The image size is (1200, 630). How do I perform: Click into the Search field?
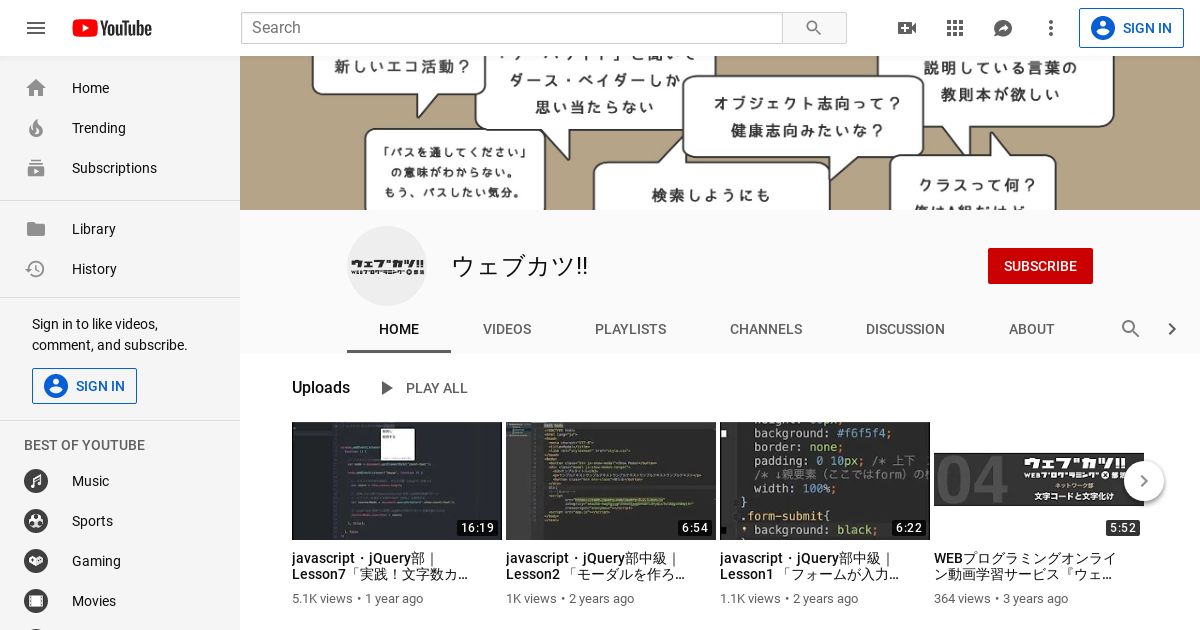(x=511, y=28)
